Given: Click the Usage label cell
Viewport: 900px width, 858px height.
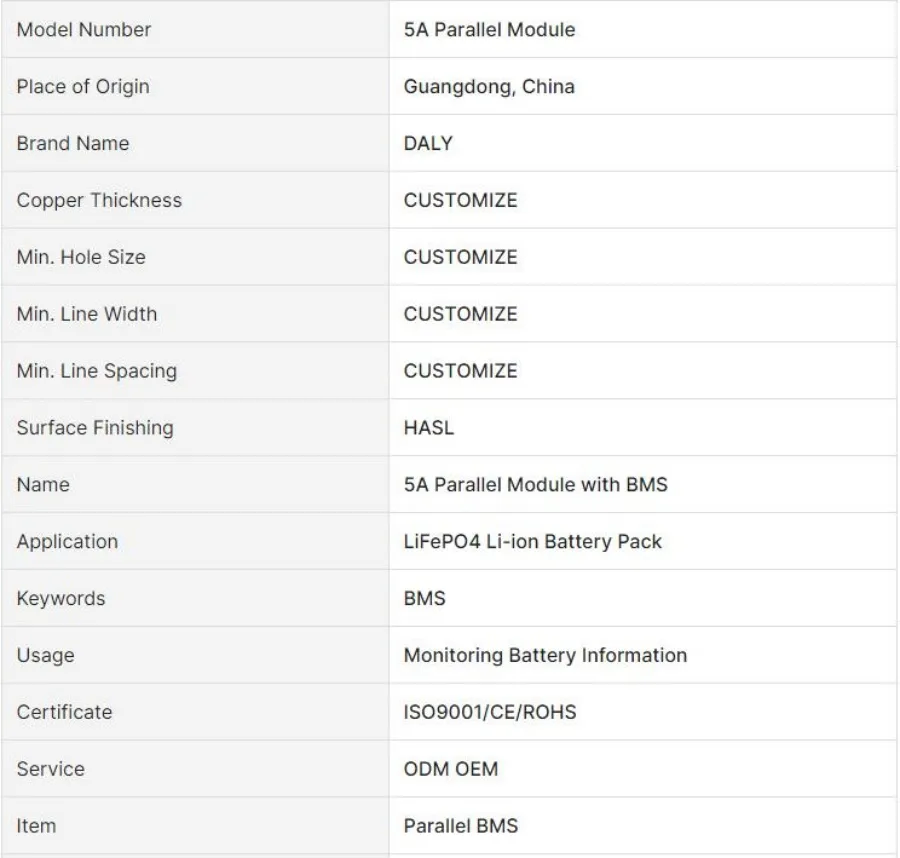Looking at the screenshot, I should coord(45,656).
